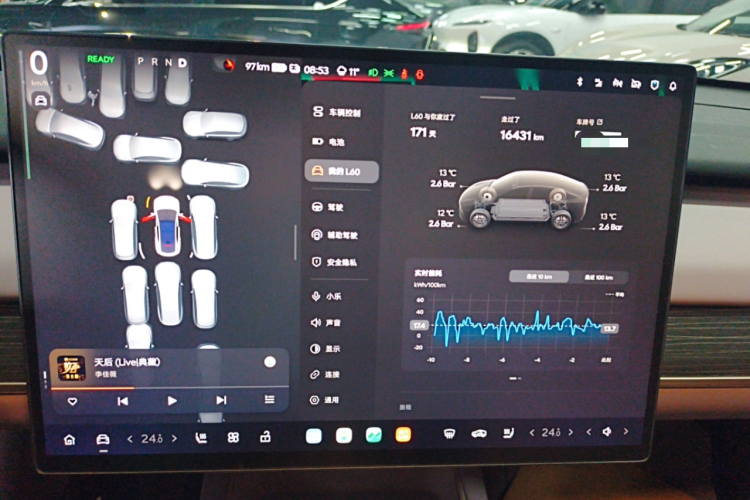Viewport: 750px width, 500px height.
Task: Open 小乐 voice assistant settings
Action: (x=327, y=296)
